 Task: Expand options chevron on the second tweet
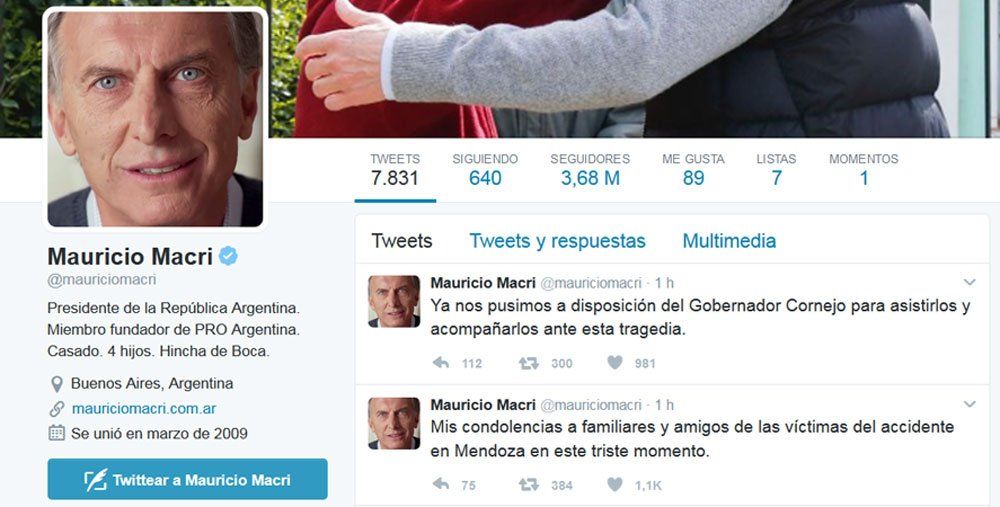[x=969, y=404]
